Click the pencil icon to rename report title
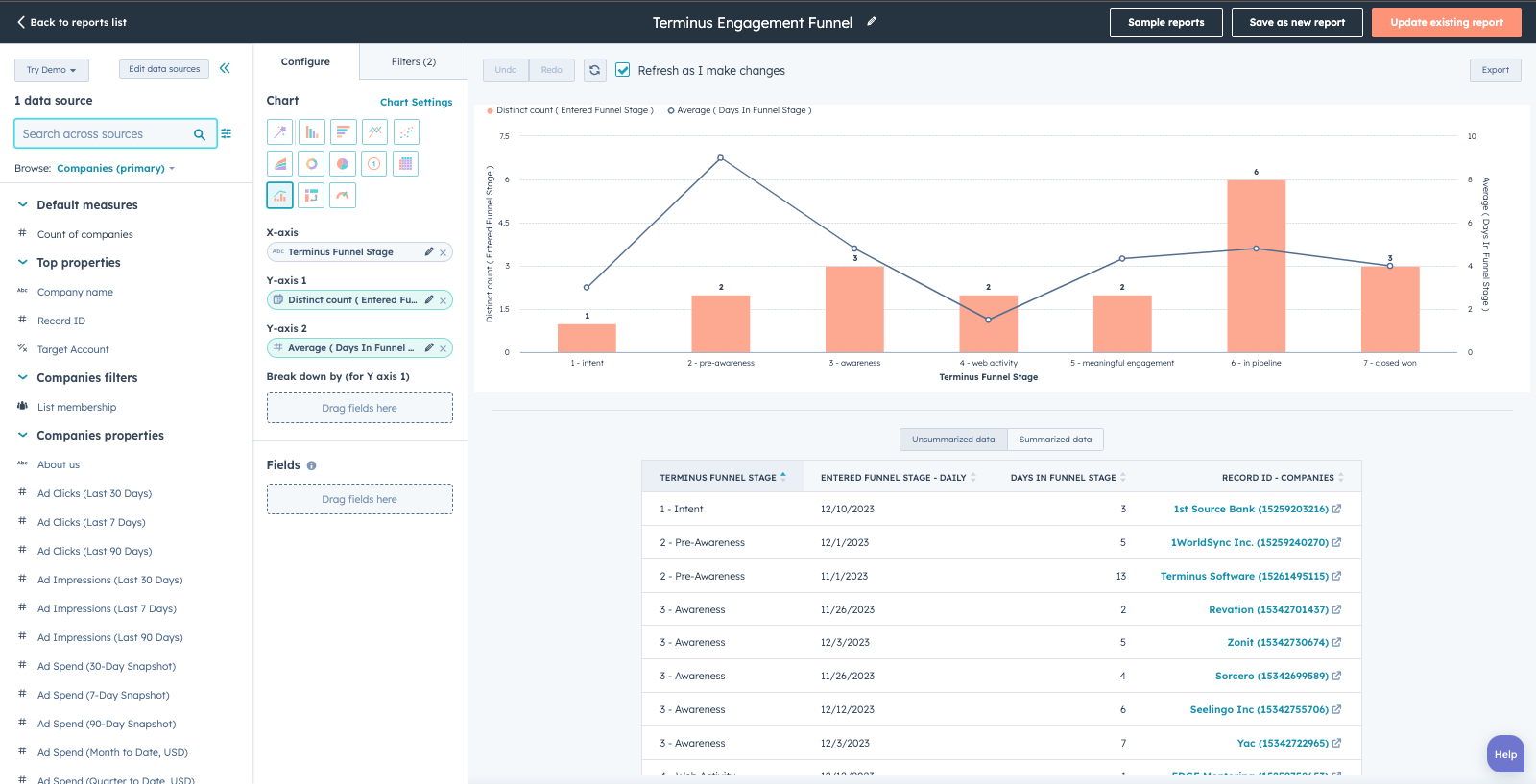This screenshot has height=784, width=1536. [872, 21]
